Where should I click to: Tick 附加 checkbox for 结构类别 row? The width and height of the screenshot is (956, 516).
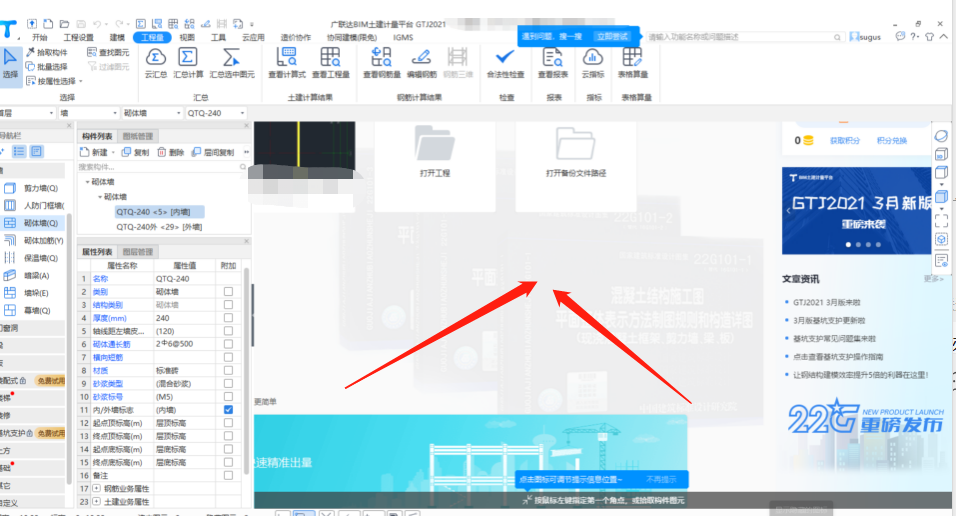(x=228, y=304)
